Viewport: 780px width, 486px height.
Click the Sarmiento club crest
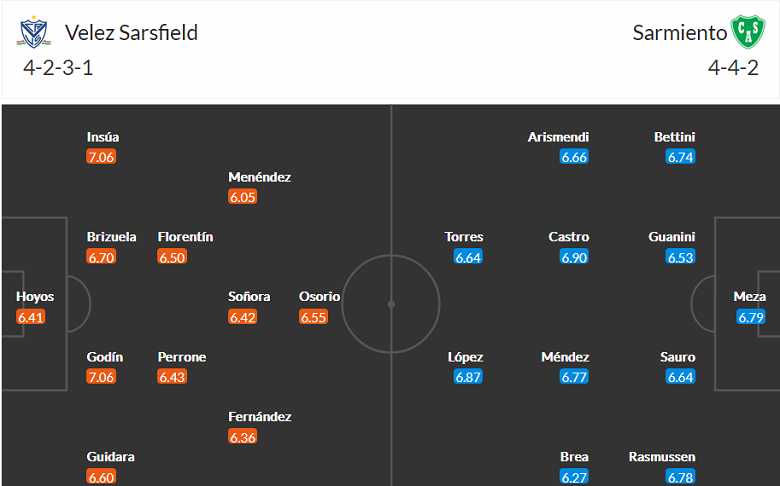tap(746, 33)
